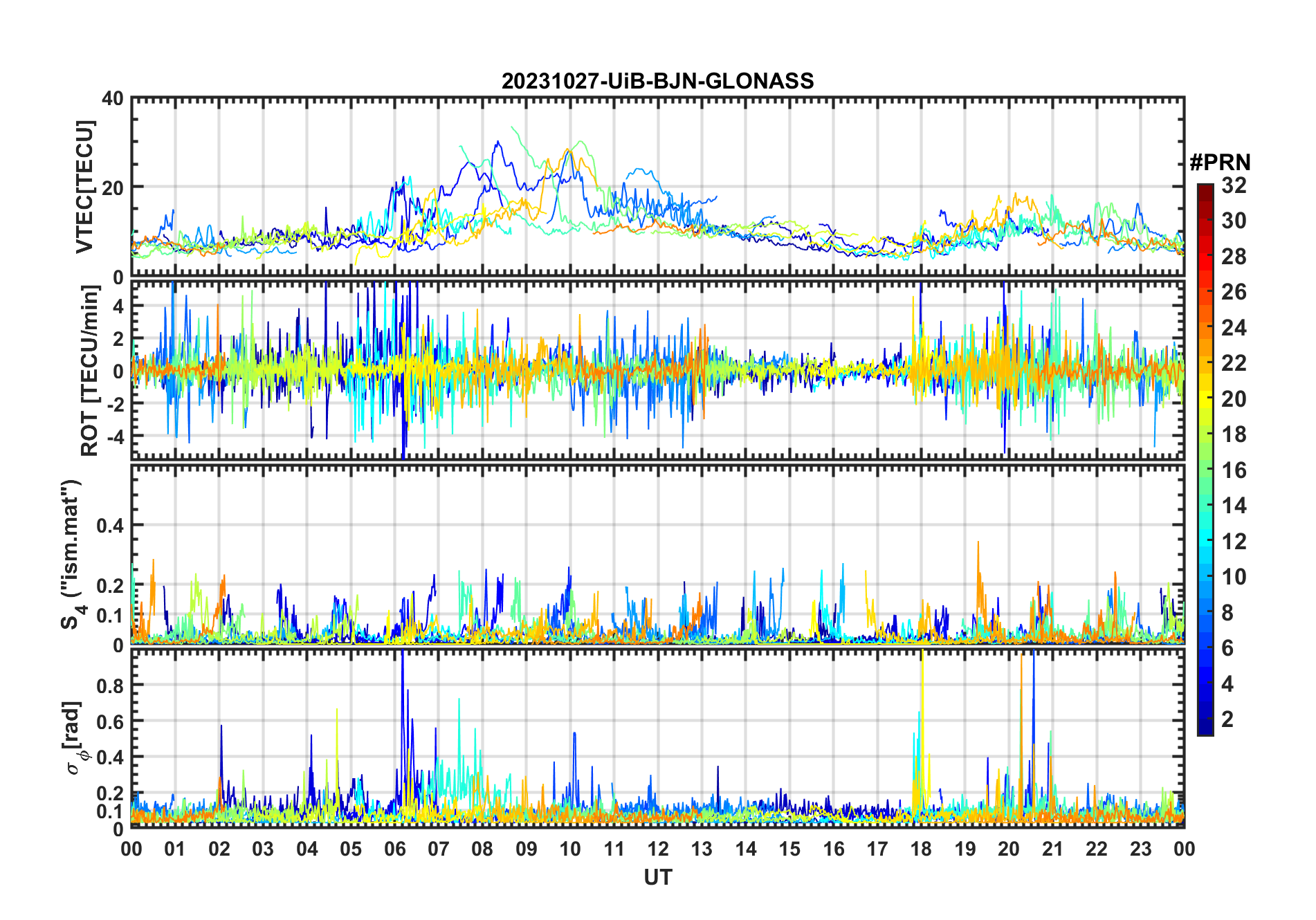1316x920 pixels.
Task: Click the UT x-axis label
Action: point(657,878)
